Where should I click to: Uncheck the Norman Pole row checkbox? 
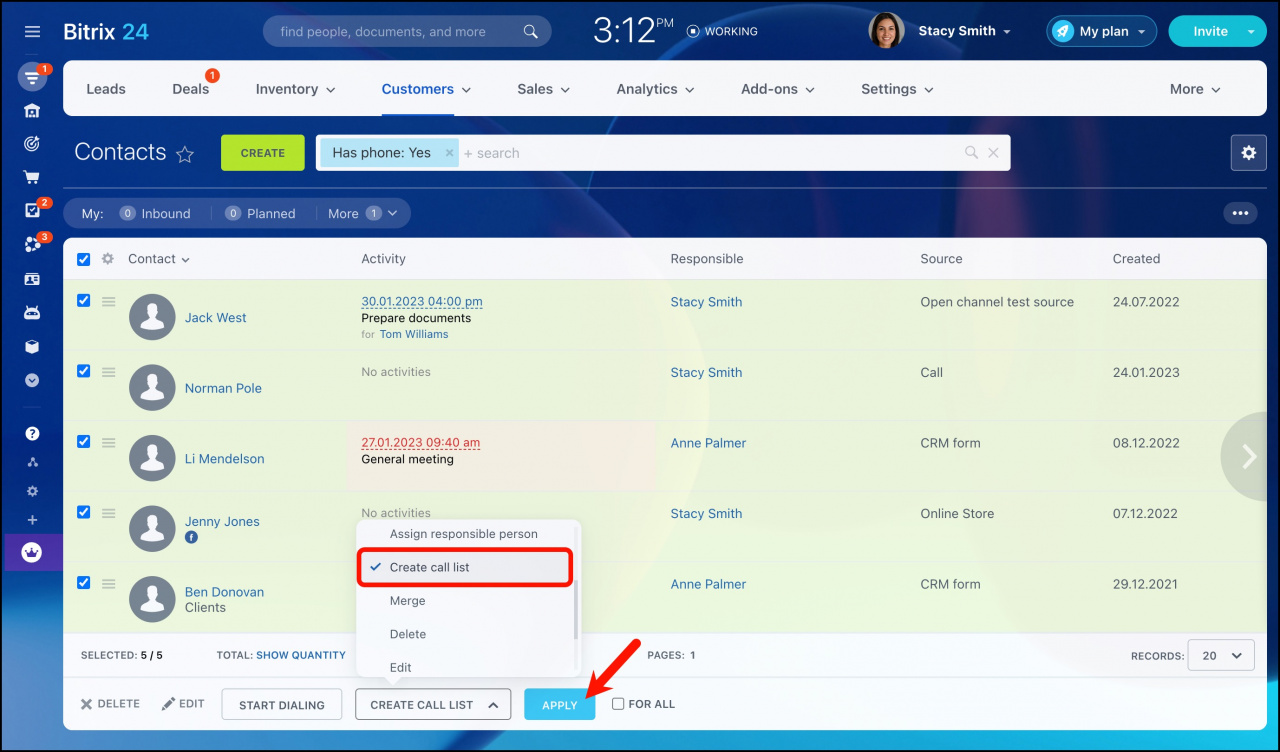tap(84, 371)
